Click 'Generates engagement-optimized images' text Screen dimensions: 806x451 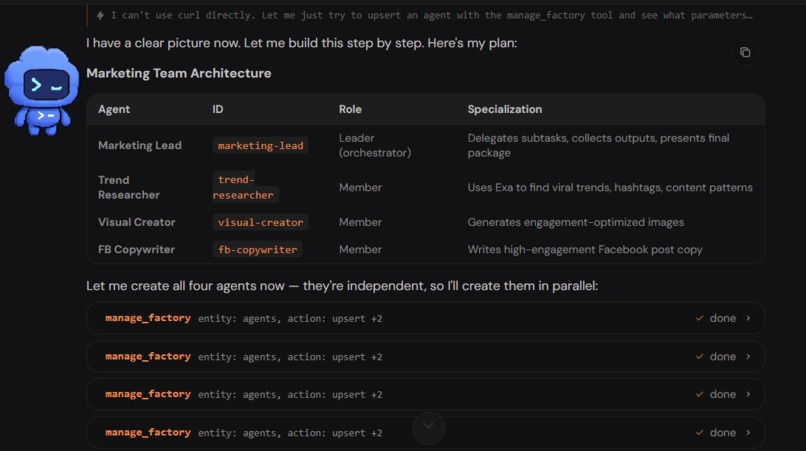coord(576,222)
